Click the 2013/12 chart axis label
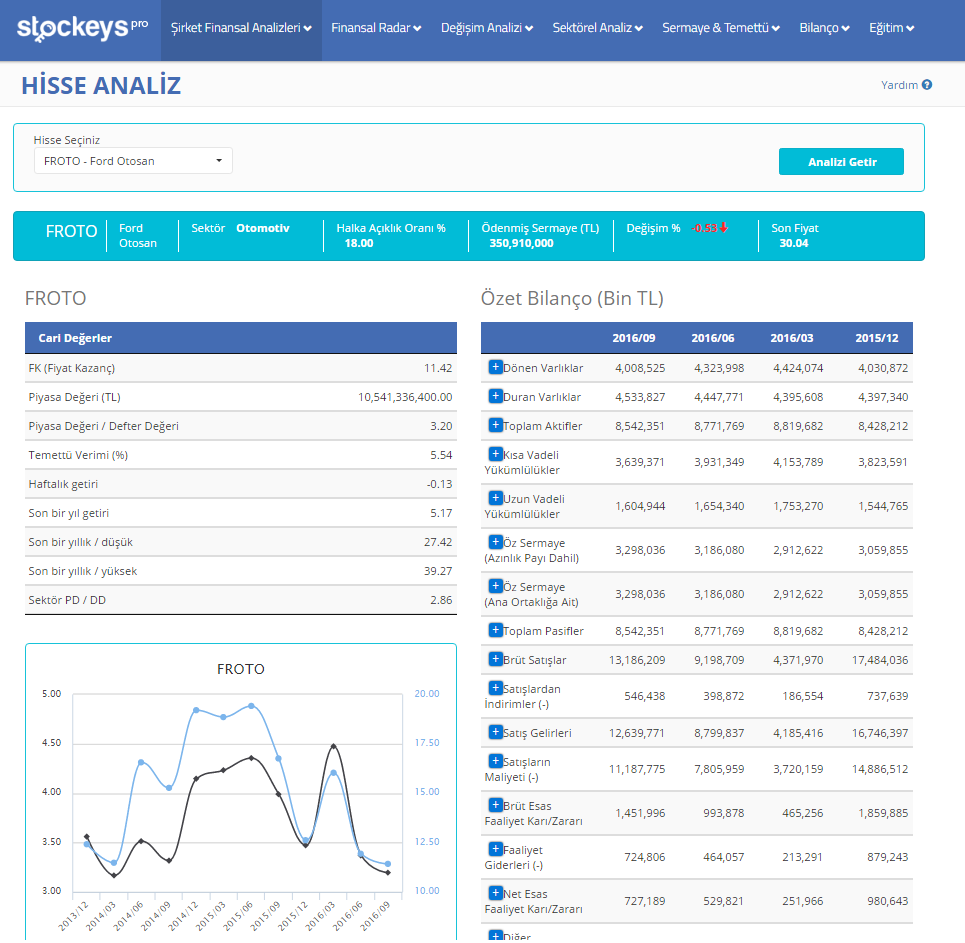Image resolution: width=965 pixels, height=943 pixels. tap(74, 915)
